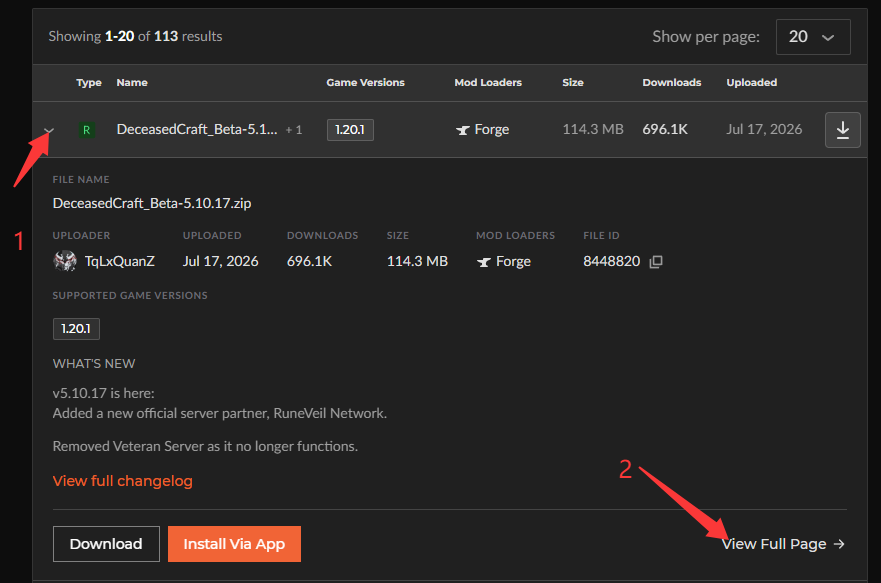Click the +1 additional files indicator
This screenshot has width=881, height=583.
pos(294,130)
